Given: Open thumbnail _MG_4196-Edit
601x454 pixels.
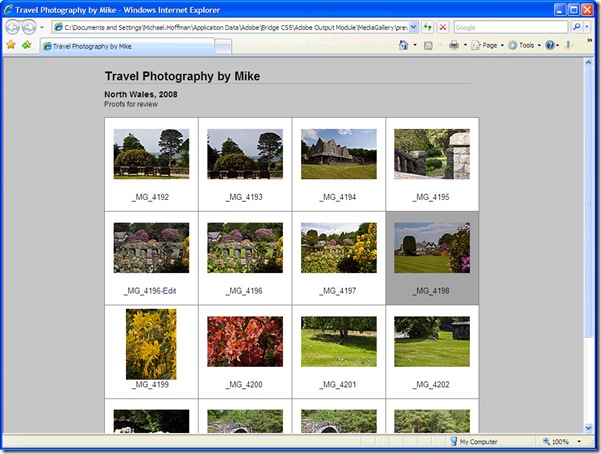Looking at the screenshot, I should tap(151, 248).
